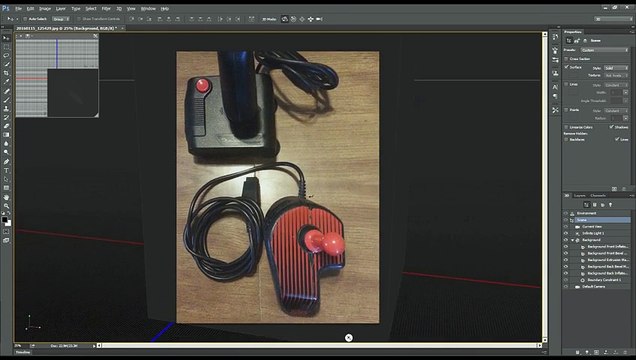Click the foreground color swatch

coord(4,220)
